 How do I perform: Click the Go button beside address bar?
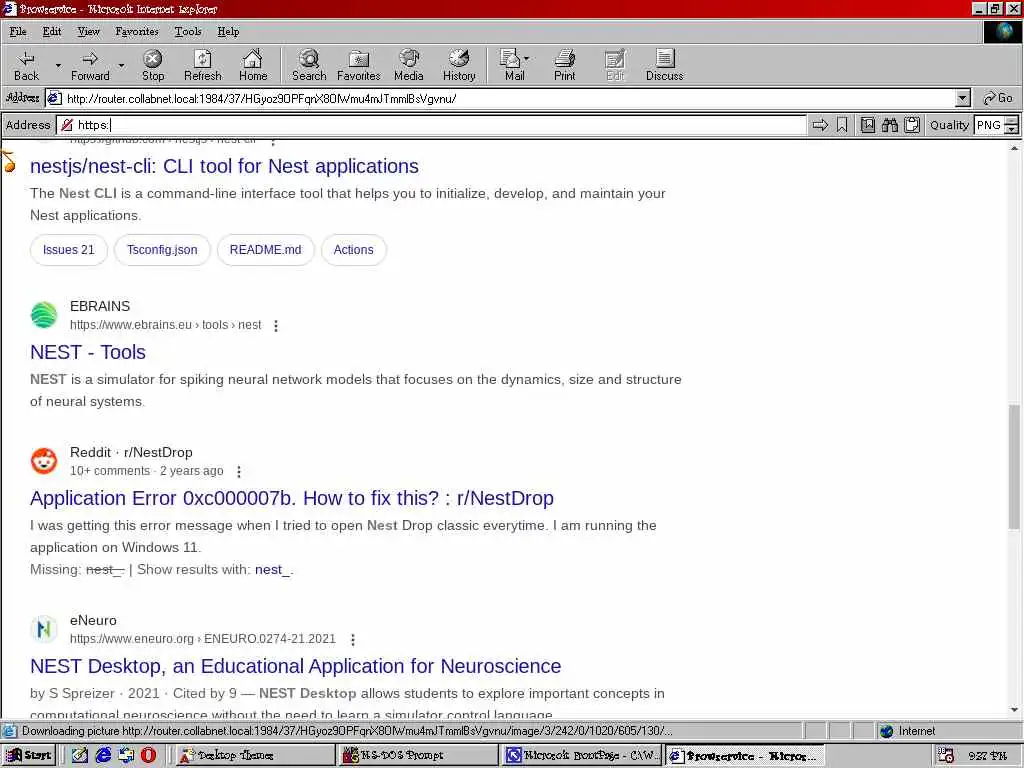pyautogui.click(x=998, y=98)
